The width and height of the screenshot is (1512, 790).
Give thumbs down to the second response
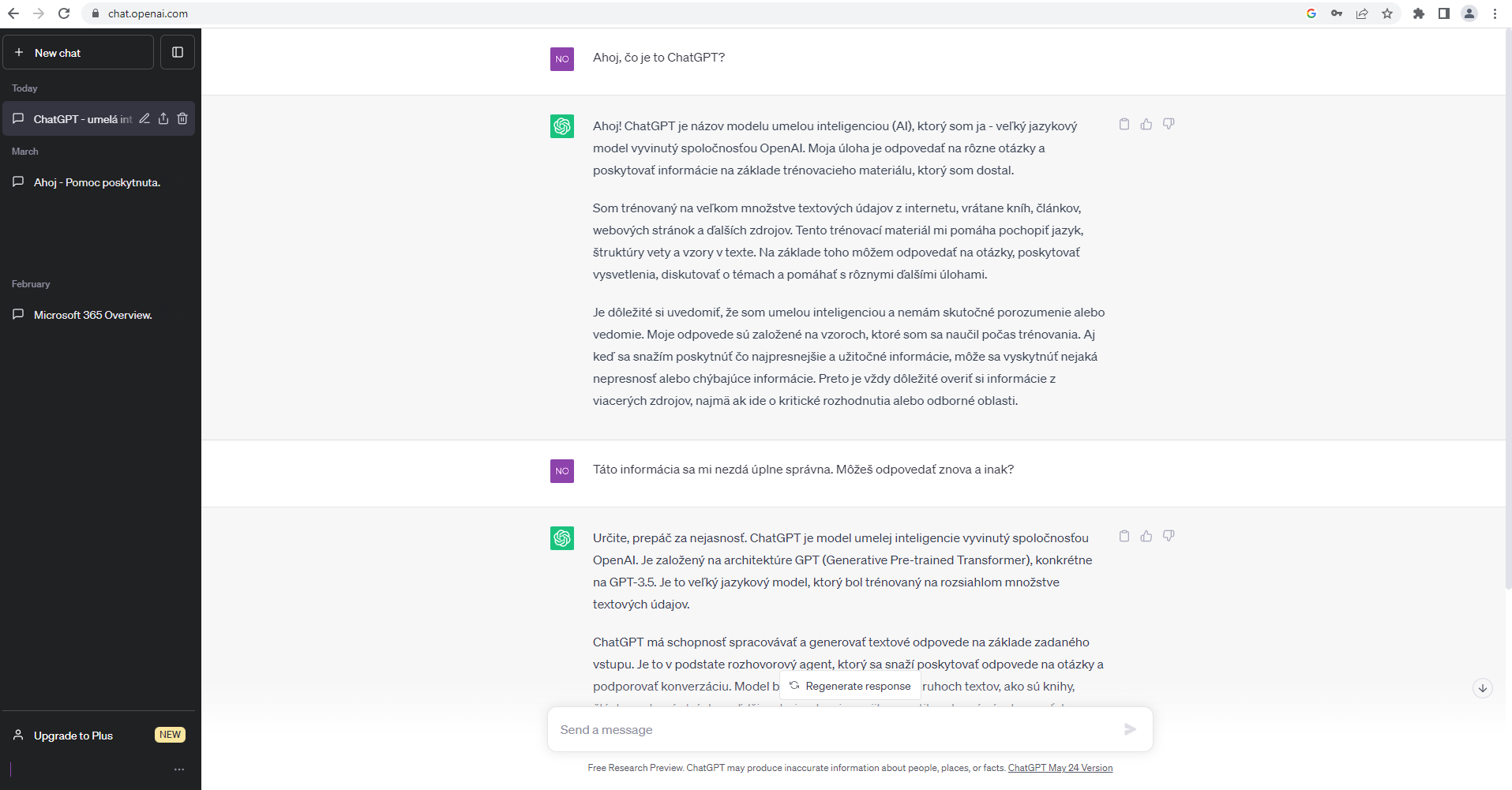(x=1169, y=536)
